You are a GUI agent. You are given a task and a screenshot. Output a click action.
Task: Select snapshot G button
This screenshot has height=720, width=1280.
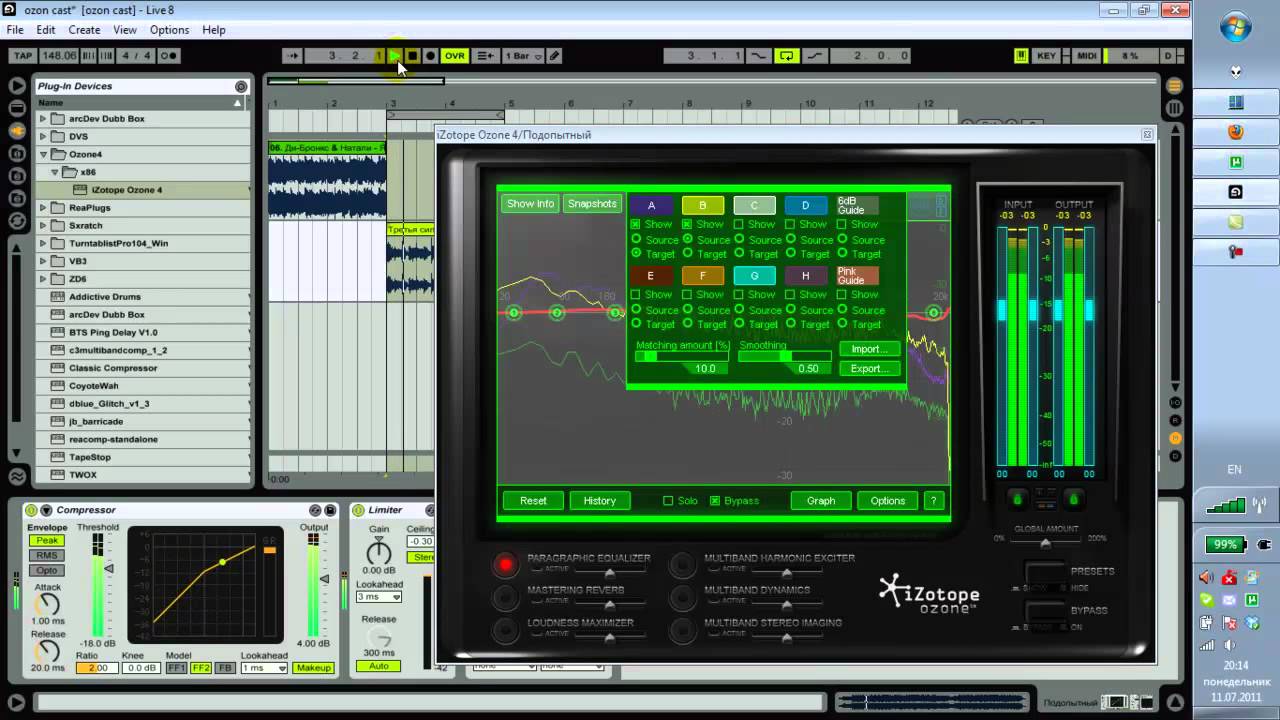[x=754, y=276]
